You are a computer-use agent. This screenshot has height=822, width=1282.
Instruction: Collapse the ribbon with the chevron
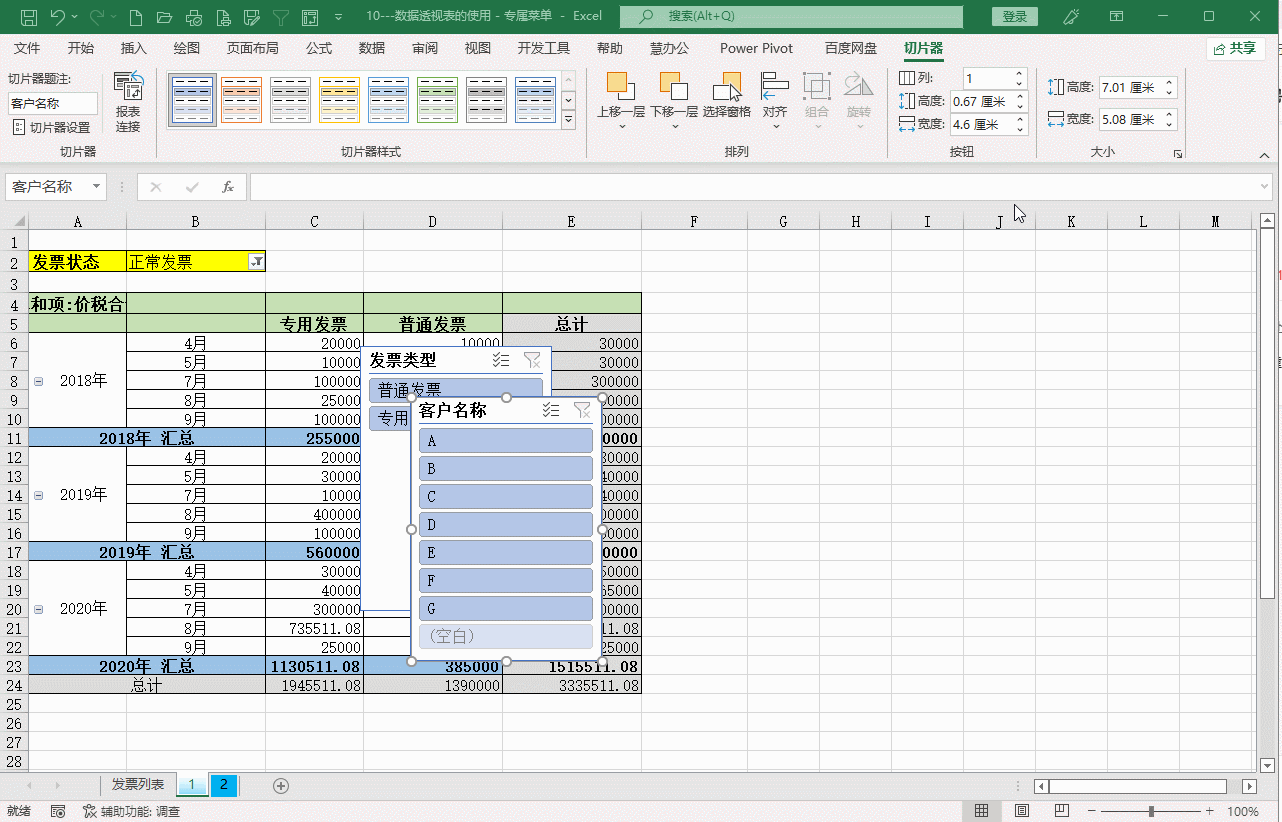tap(1266, 154)
